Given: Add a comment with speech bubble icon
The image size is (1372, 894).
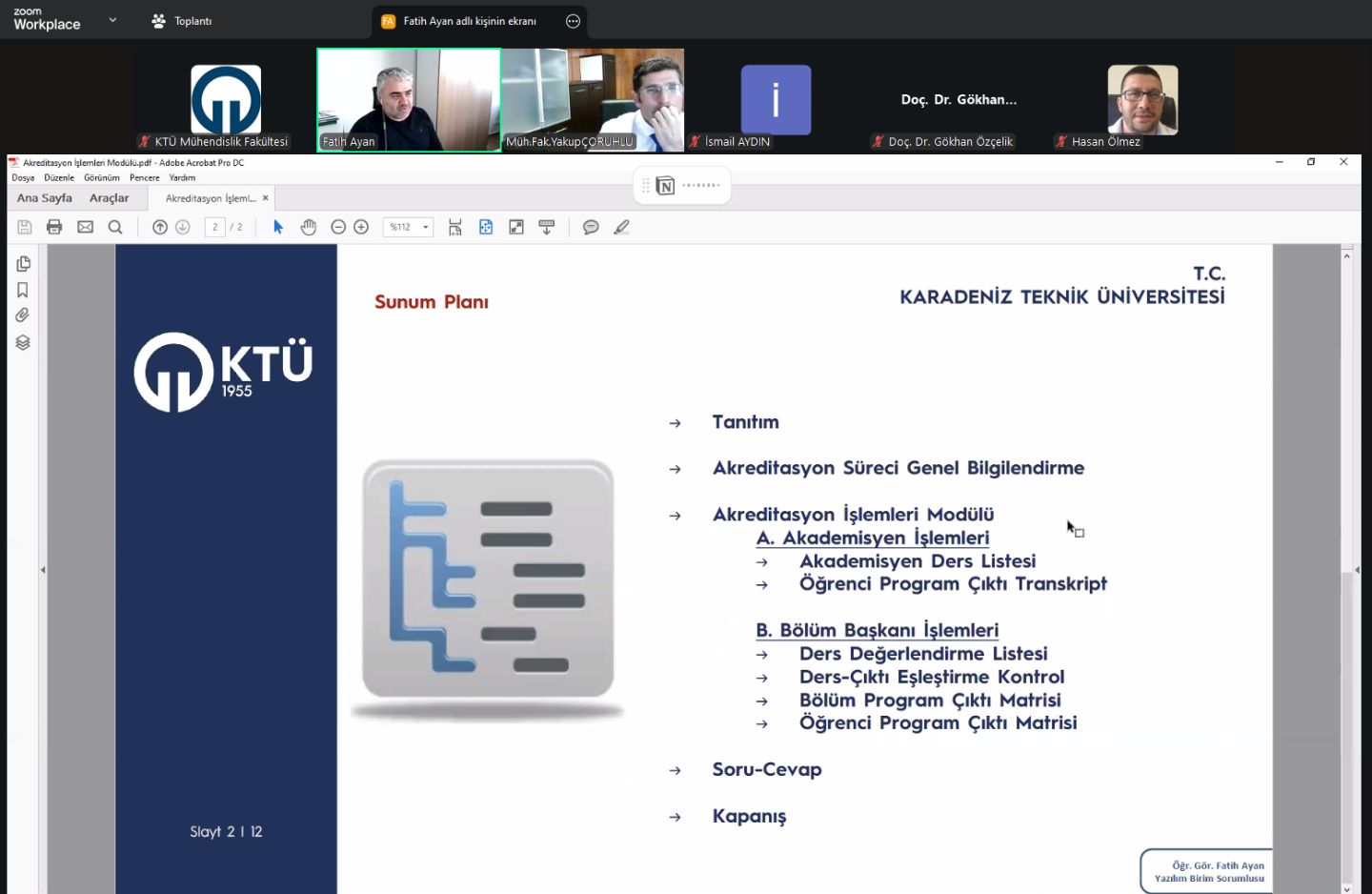Looking at the screenshot, I should coord(591,227).
